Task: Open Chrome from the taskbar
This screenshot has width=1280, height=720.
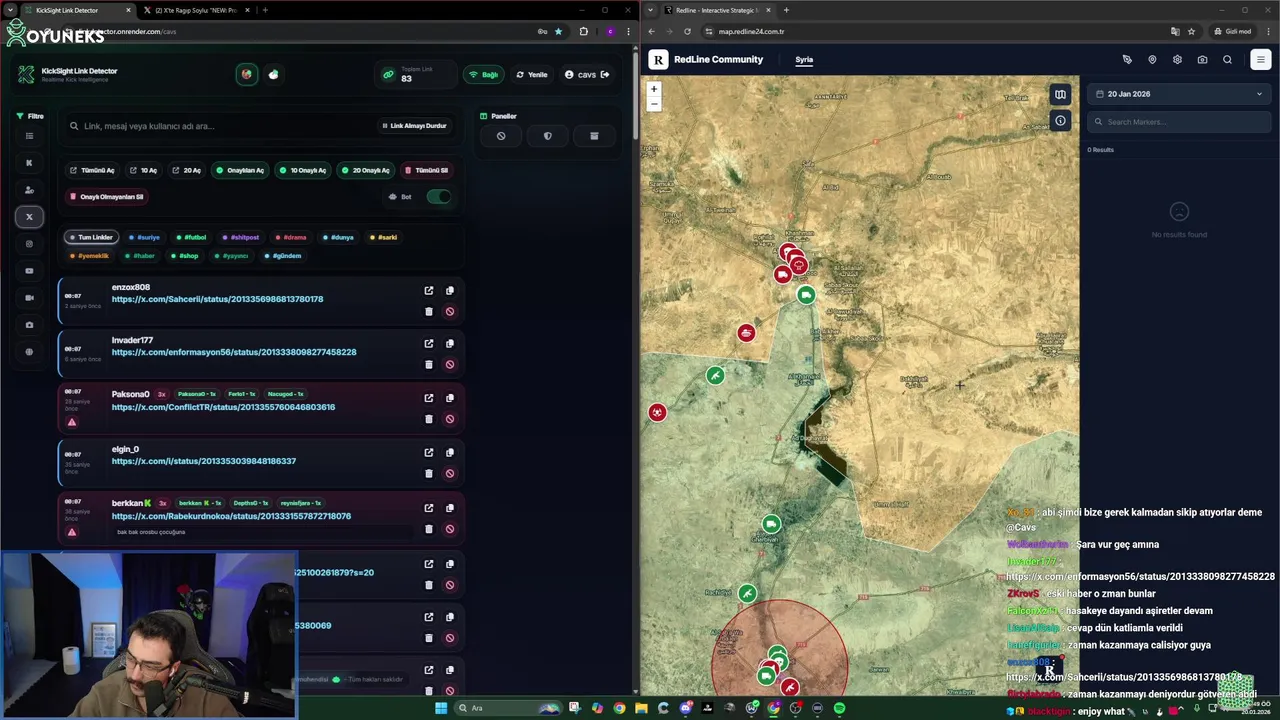Action: (619, 708)
